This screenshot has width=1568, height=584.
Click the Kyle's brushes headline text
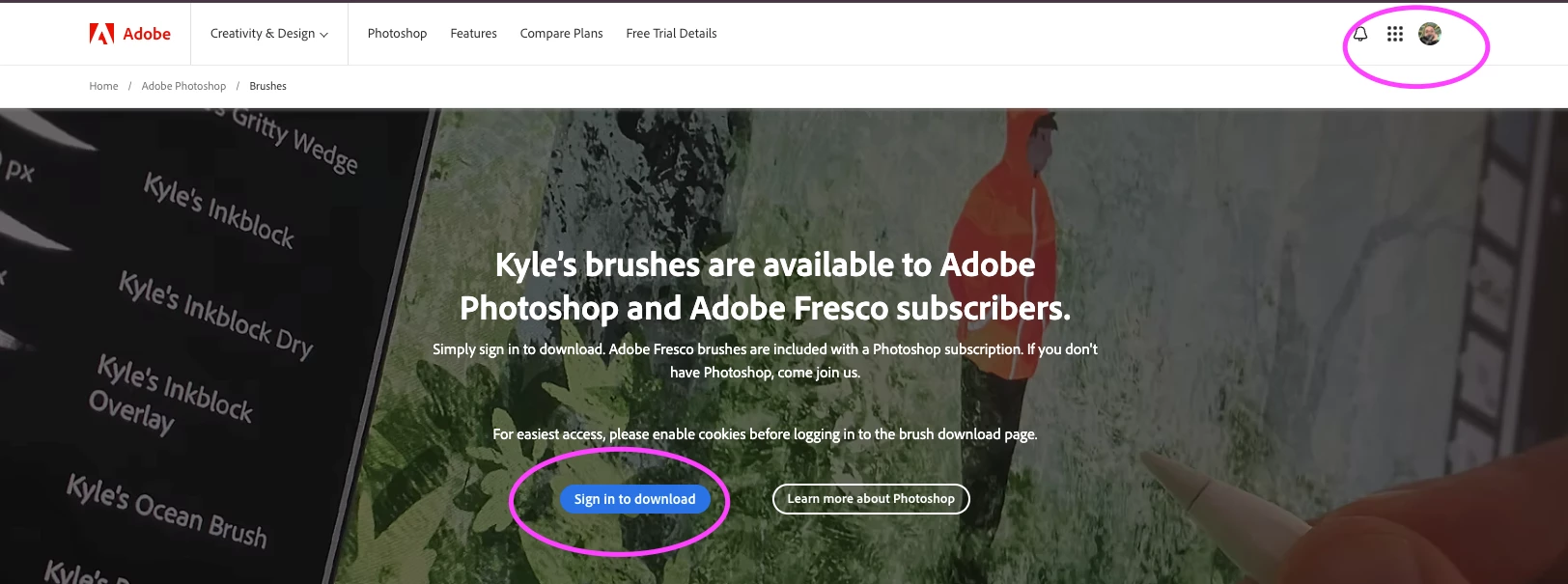765,286
